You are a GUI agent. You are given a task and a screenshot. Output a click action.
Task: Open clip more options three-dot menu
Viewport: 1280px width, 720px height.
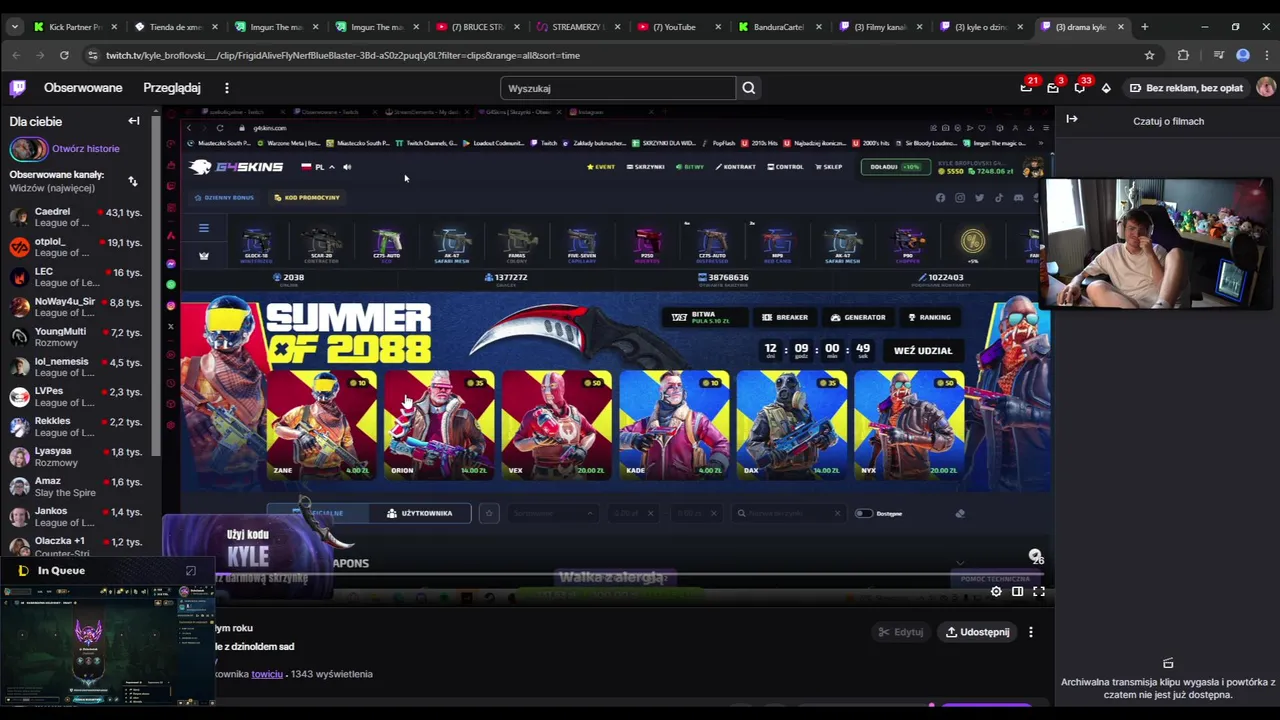pos(1031,632)
